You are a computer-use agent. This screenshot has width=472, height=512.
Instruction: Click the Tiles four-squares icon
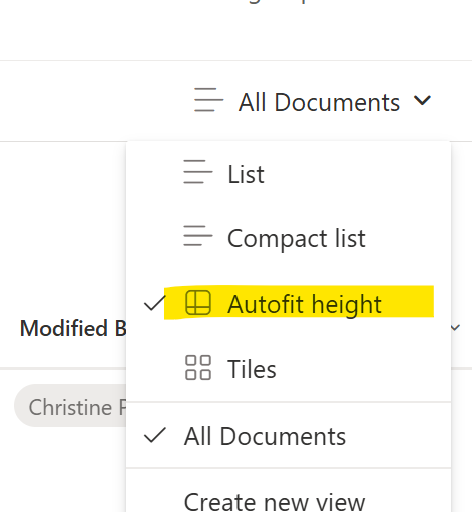(198, 368)
